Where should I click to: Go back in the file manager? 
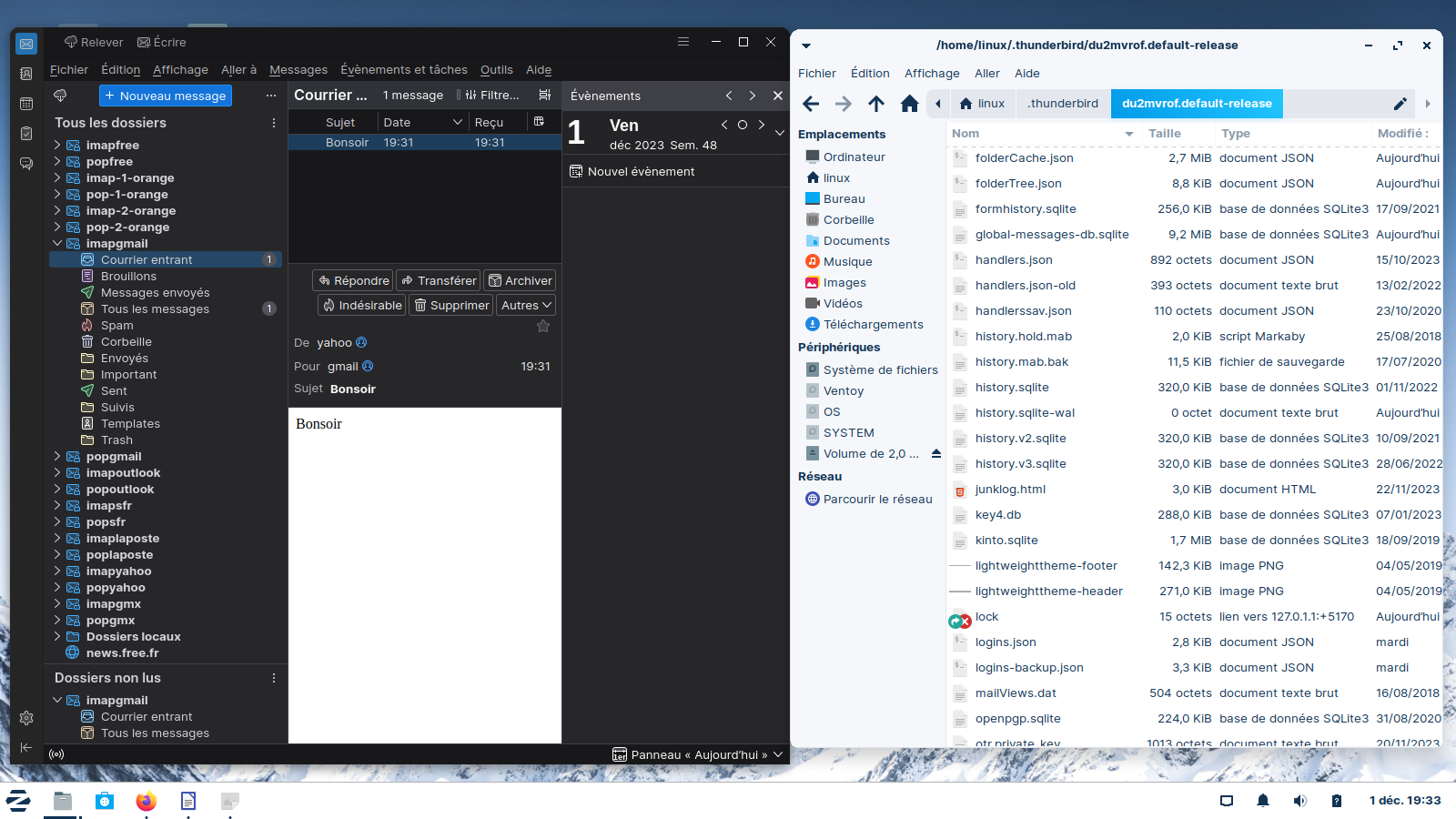[x=811, y=104]
